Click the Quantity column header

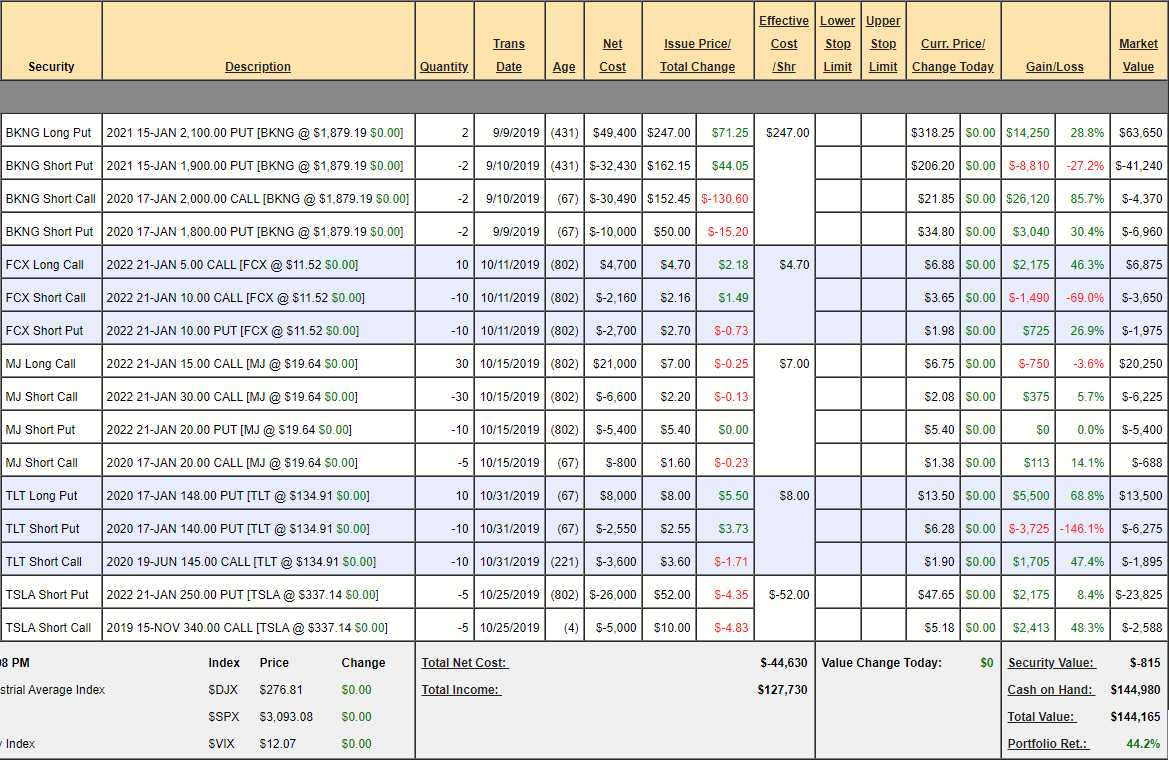pyautogui.click(x=444, y=67)
